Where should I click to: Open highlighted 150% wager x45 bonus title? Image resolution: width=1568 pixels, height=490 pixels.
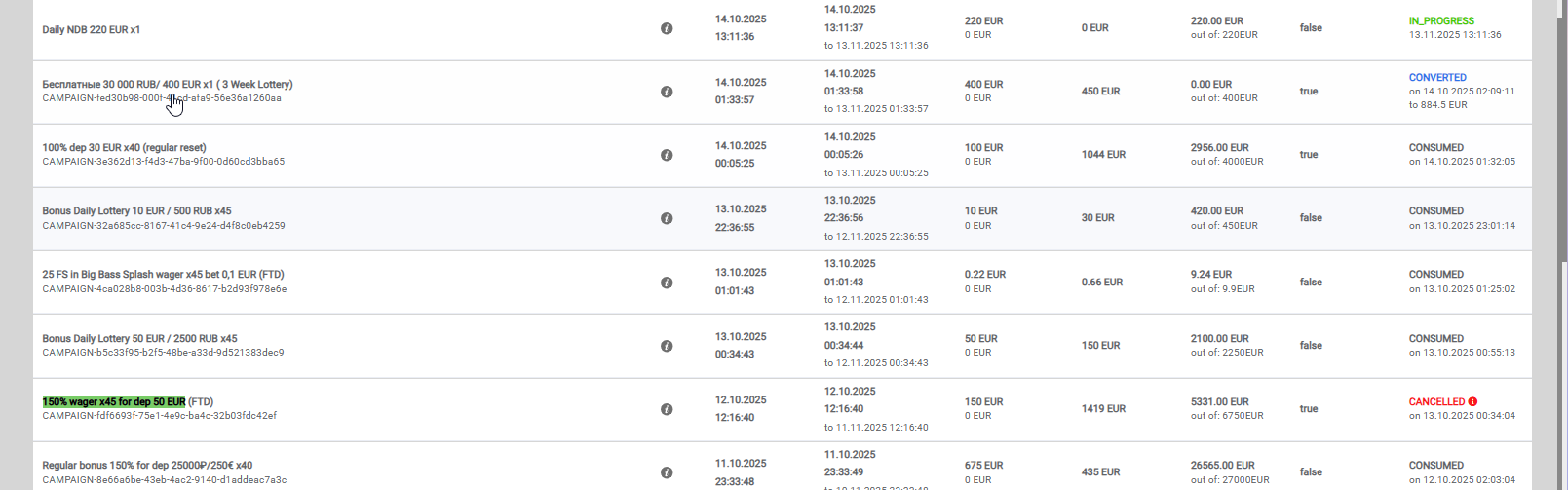(x=113, y=401)
